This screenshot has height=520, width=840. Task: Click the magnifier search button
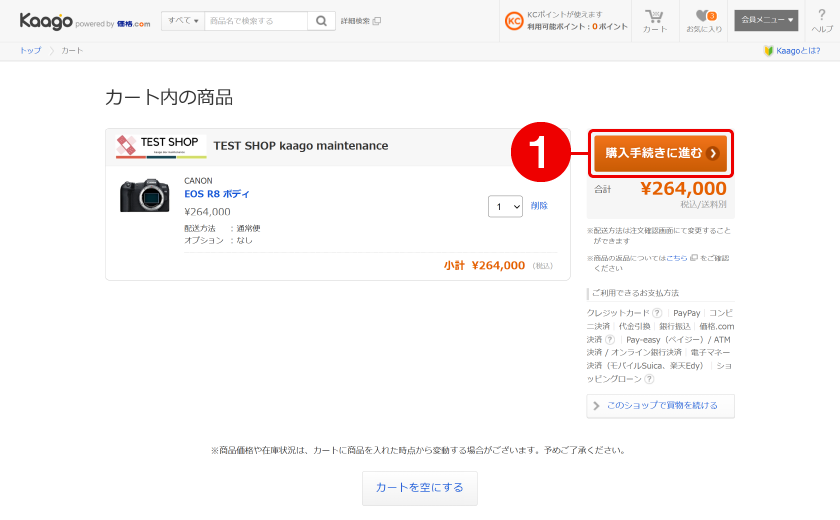coord(321,21)
